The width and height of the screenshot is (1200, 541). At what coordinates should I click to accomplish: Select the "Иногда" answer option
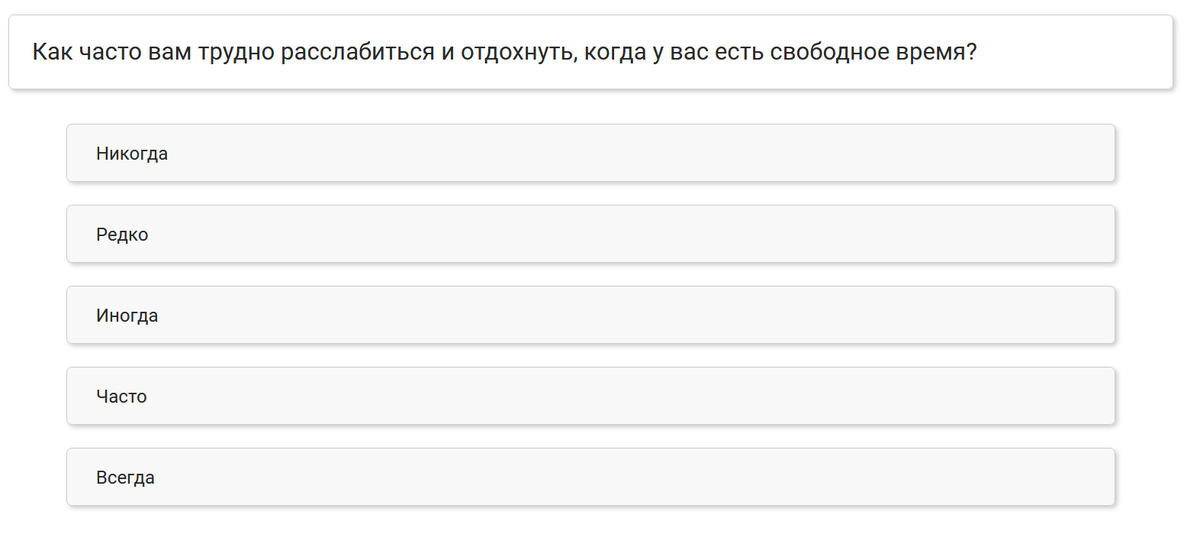pyautogui.click(x=590, y=315)
